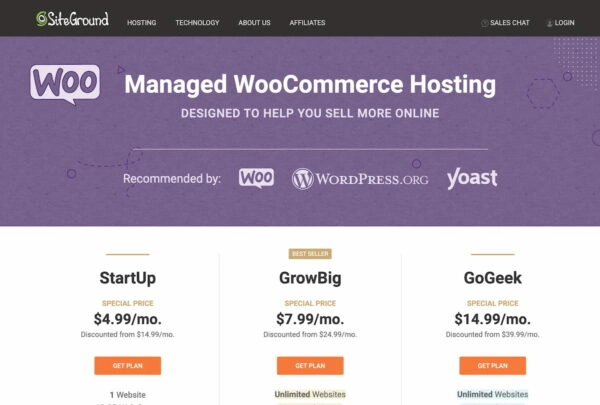
Task: Click the WooCommerce recommended-by logo
Action: [x=256, y=179]
